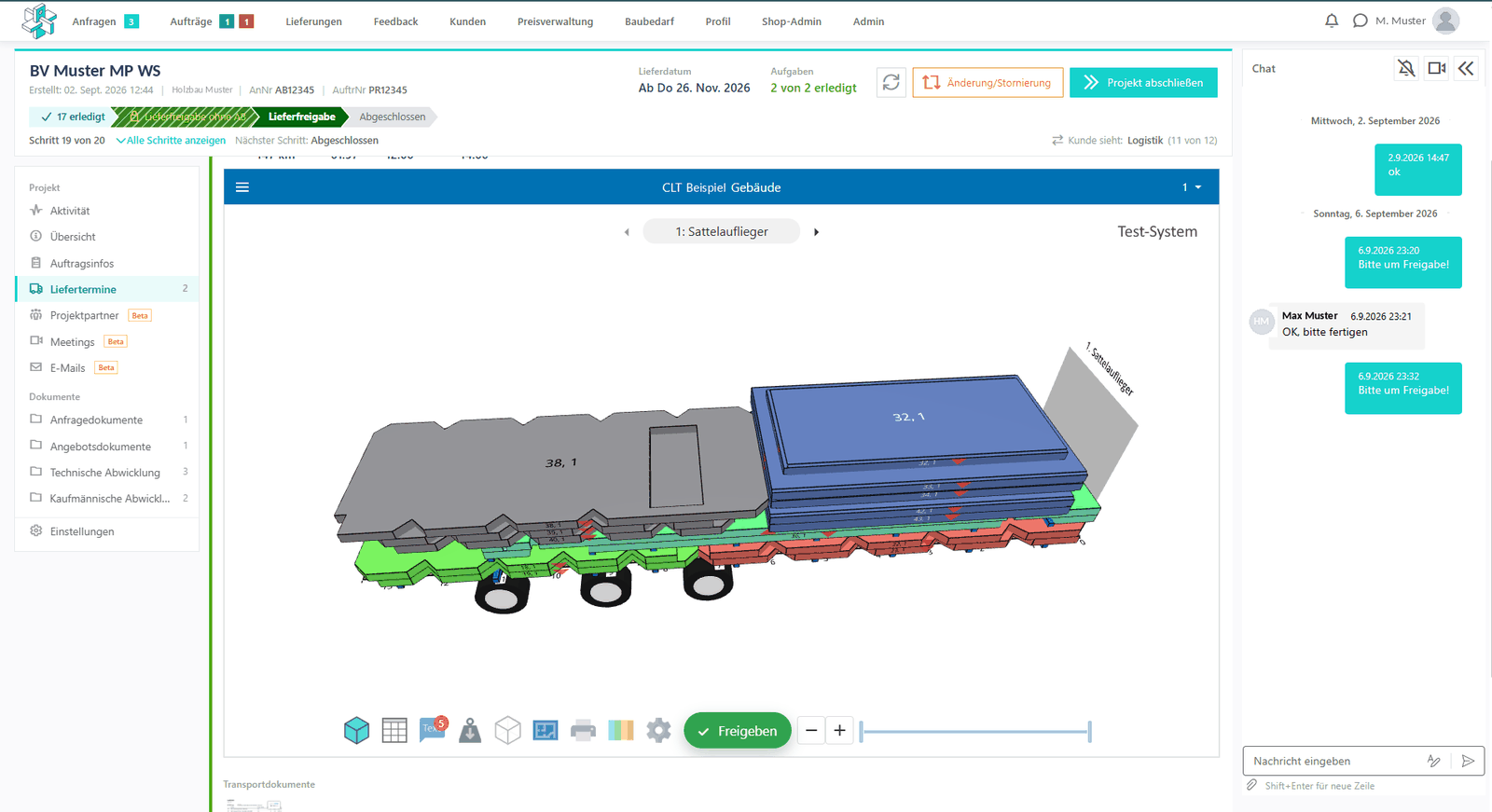Increase with the plus button

pyautogui.click(x=839, y=731)
